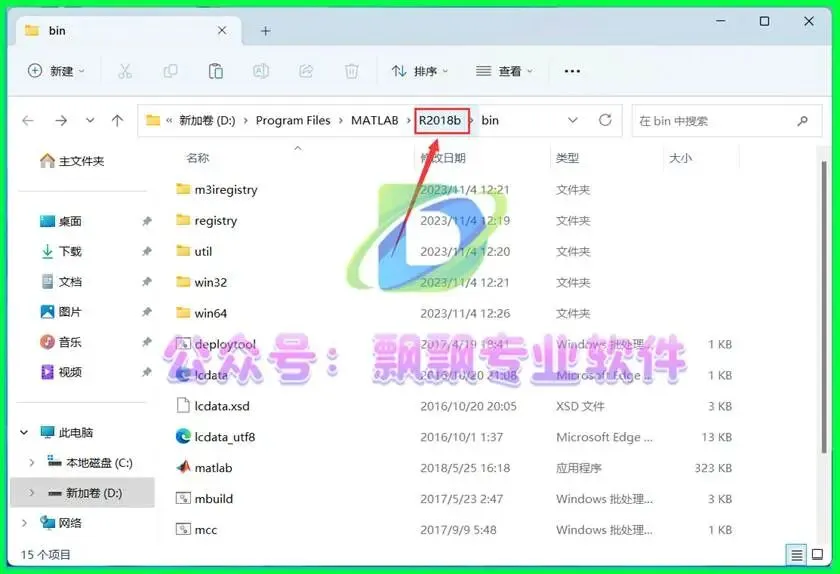
Task: Click the file list vertical scrollbar
Action: coord(824,308)
